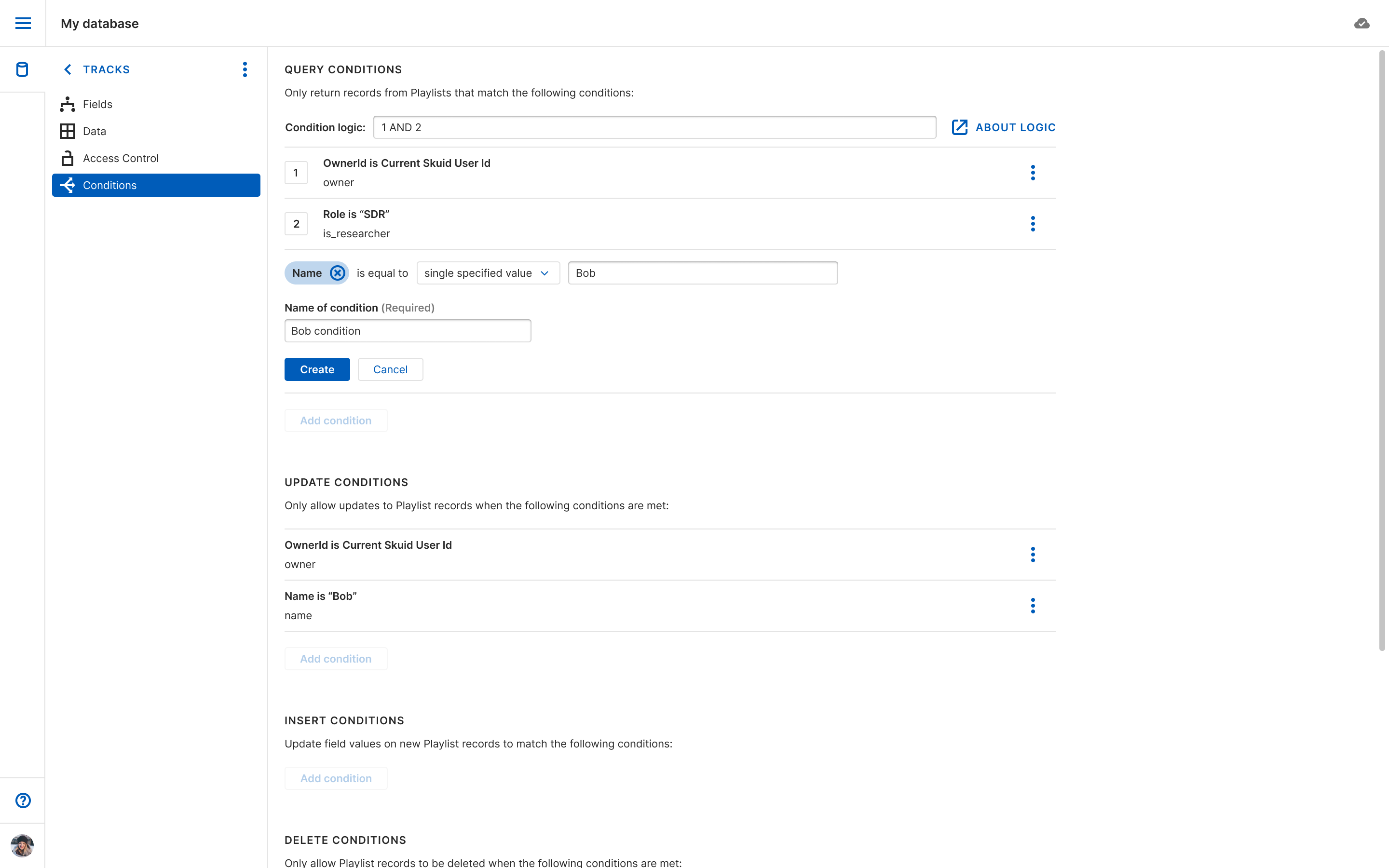
Task: Open the Access Control section
Action: [x=121, y=159]
